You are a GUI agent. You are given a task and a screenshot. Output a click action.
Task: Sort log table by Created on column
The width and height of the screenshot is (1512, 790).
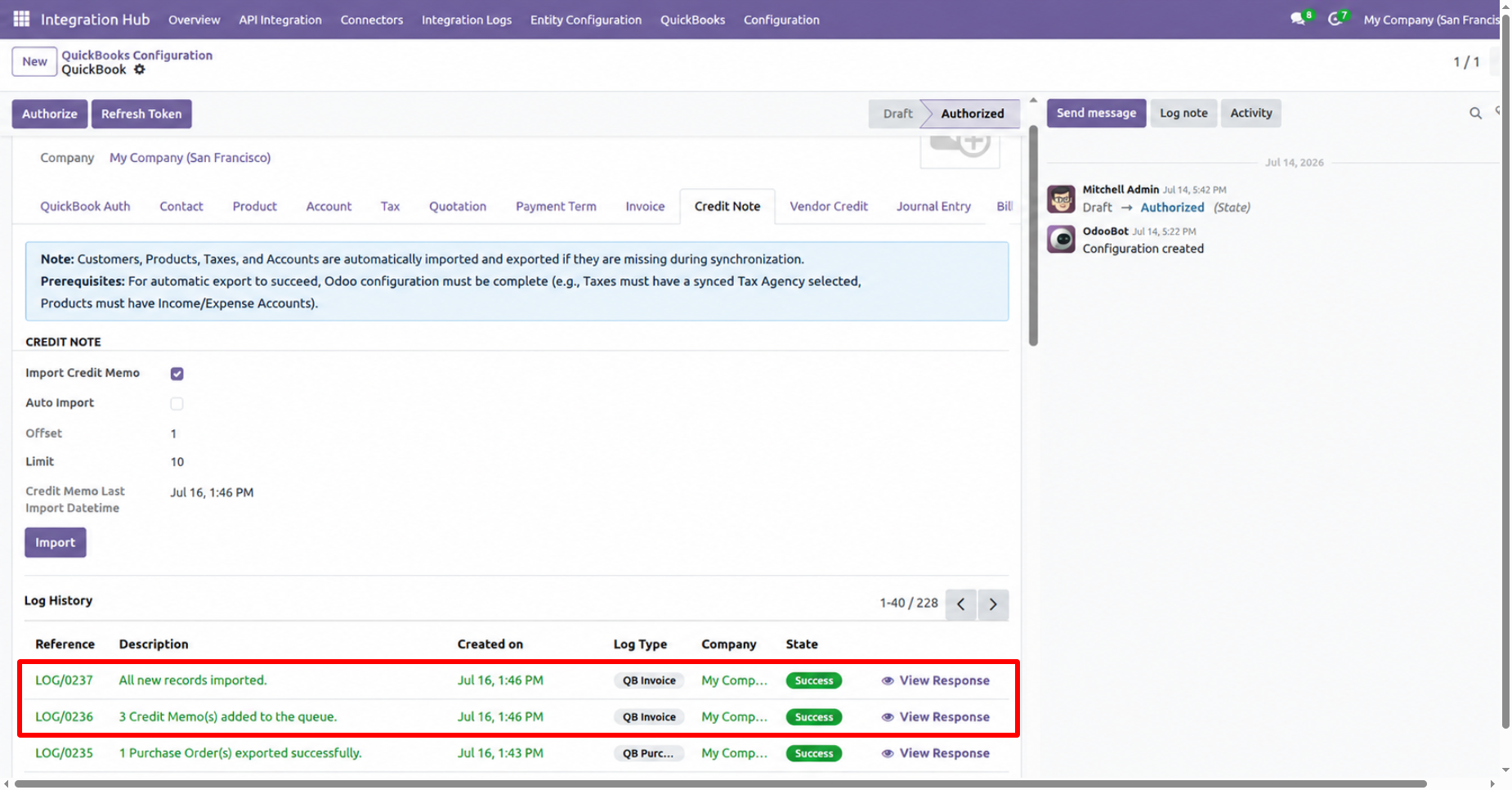(490, 644)
